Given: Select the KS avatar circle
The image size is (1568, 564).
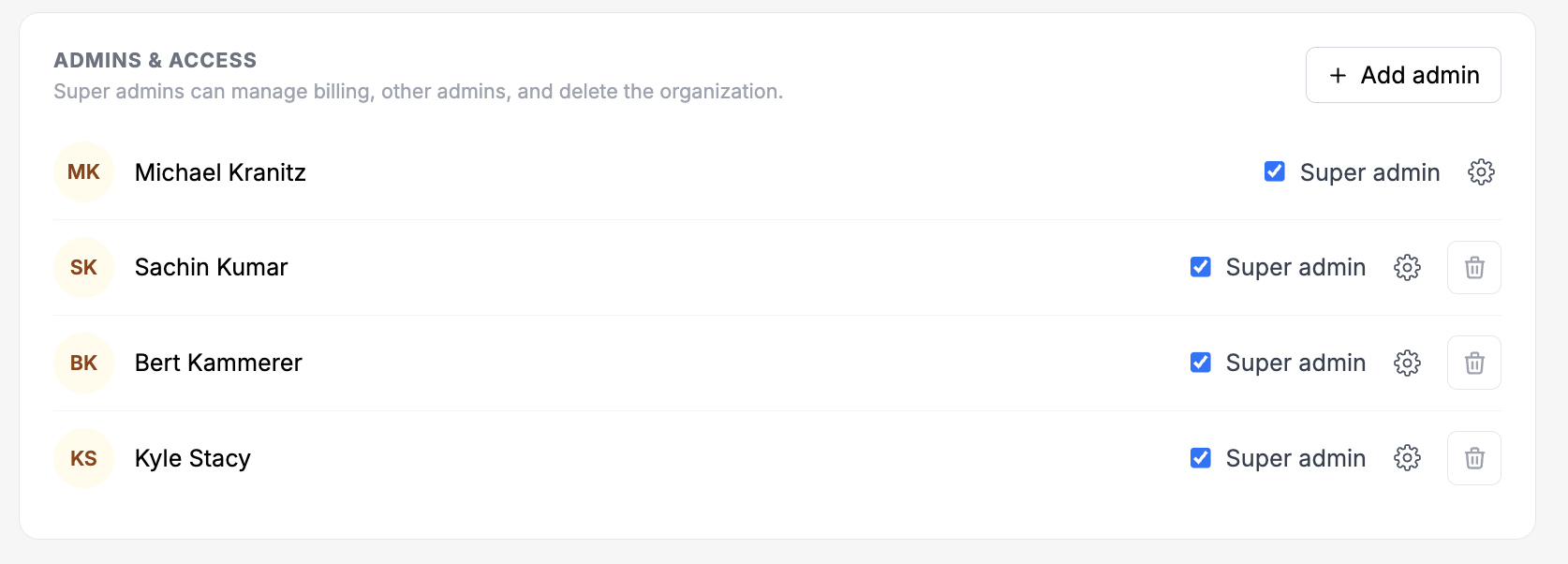Looking at the screenshot, I should point(83,458).
